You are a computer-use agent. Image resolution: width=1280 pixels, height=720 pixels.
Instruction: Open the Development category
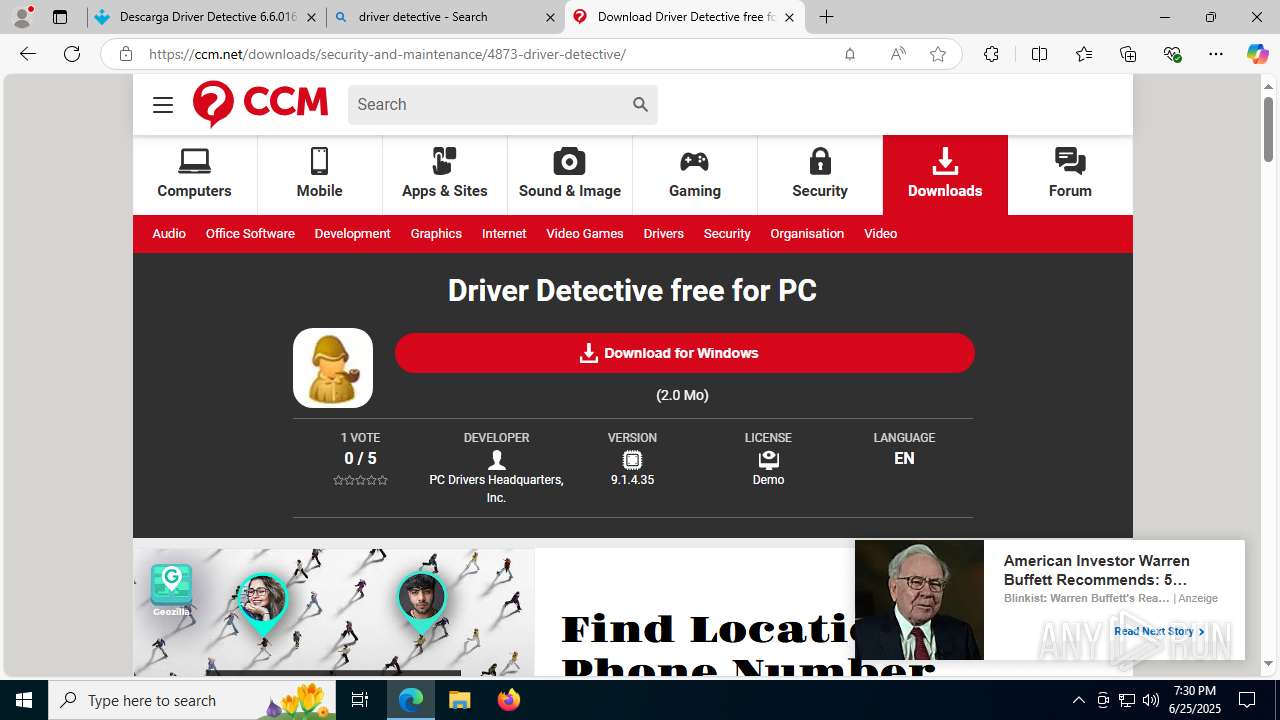[x=352, y=233]
